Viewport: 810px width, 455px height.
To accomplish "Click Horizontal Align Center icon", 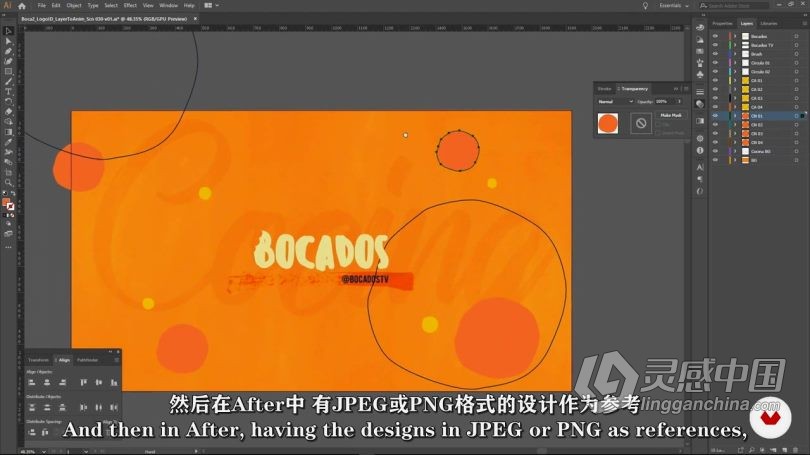I will (x=47, y=382).
